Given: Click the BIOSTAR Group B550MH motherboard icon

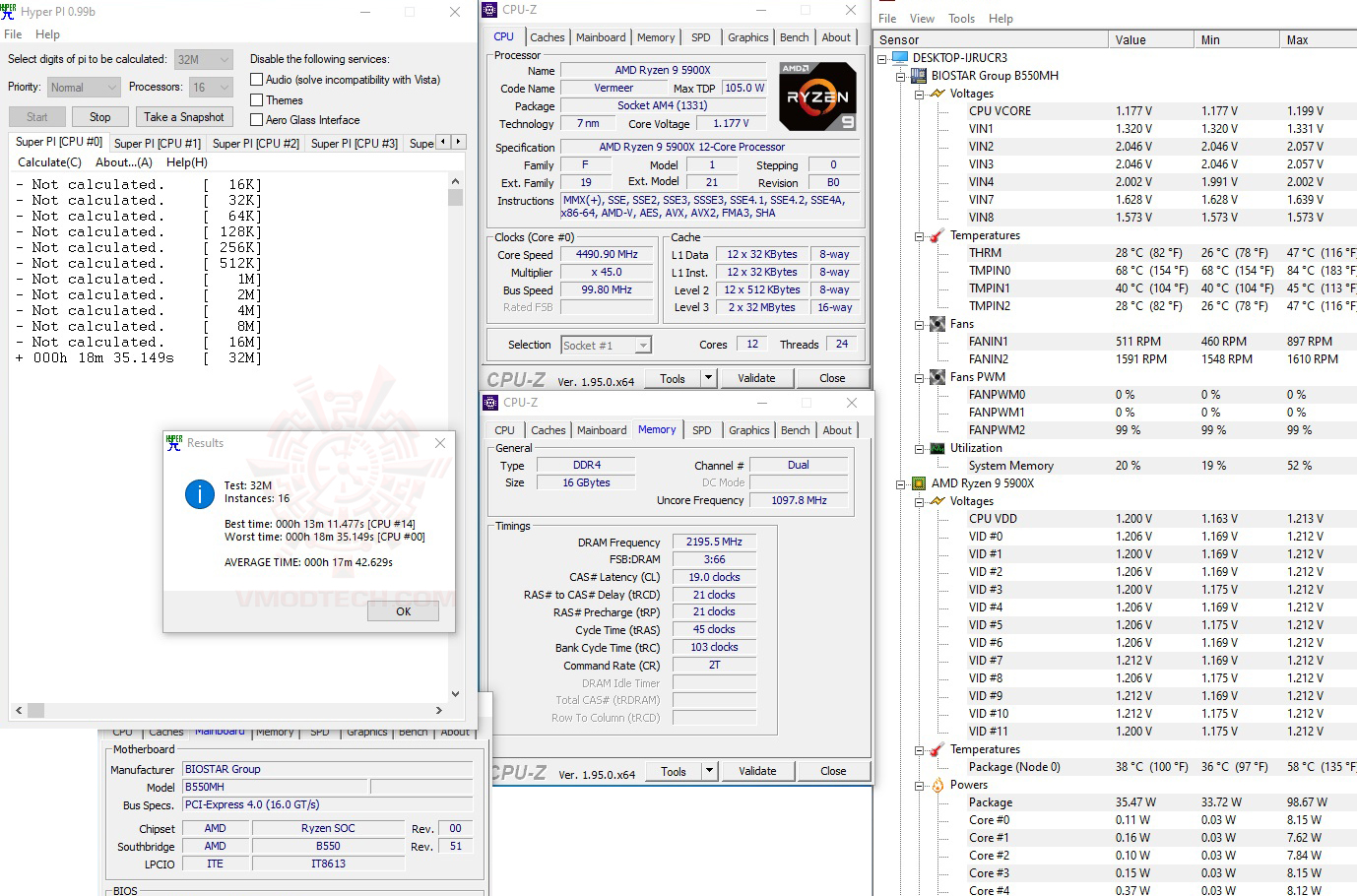Looking at the screenshot, I should point(919,76).
